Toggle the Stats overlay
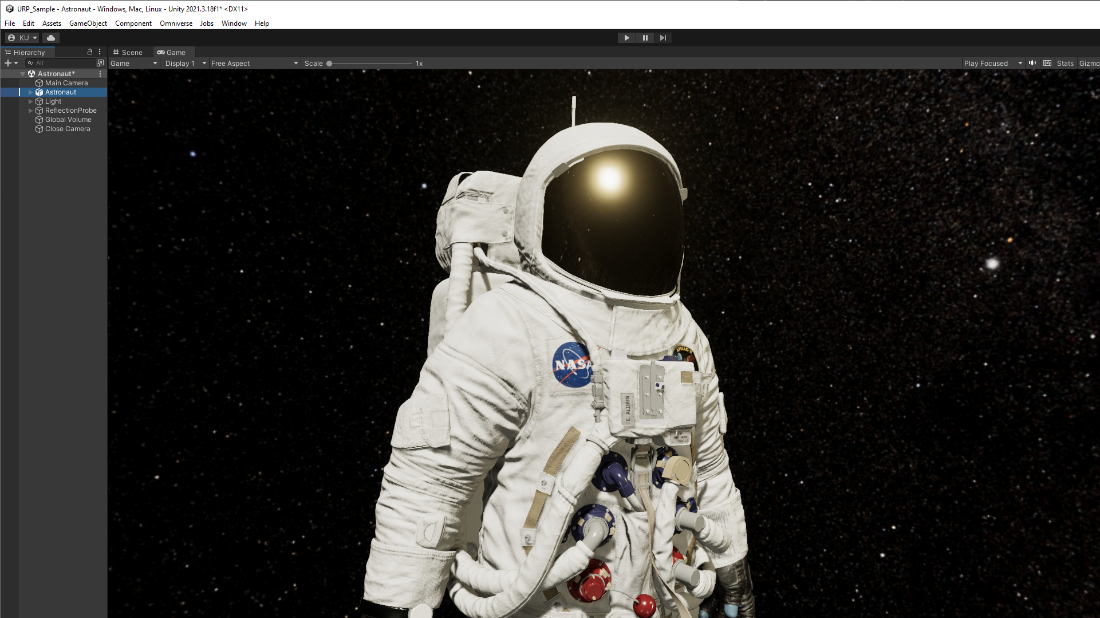 point(1065,63)
